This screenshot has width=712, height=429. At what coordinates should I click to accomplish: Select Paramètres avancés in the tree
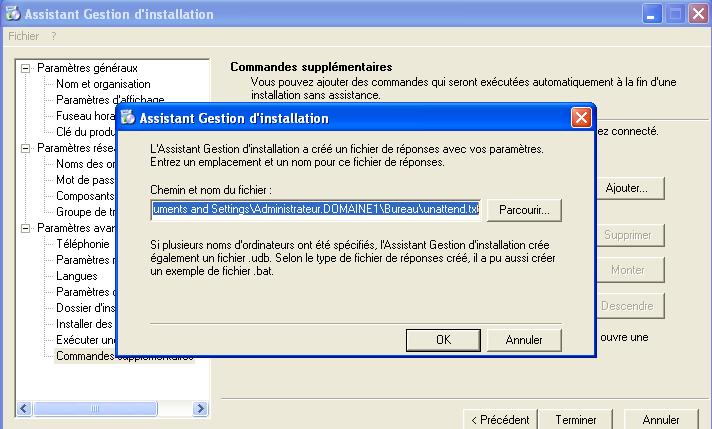(76, 228)
